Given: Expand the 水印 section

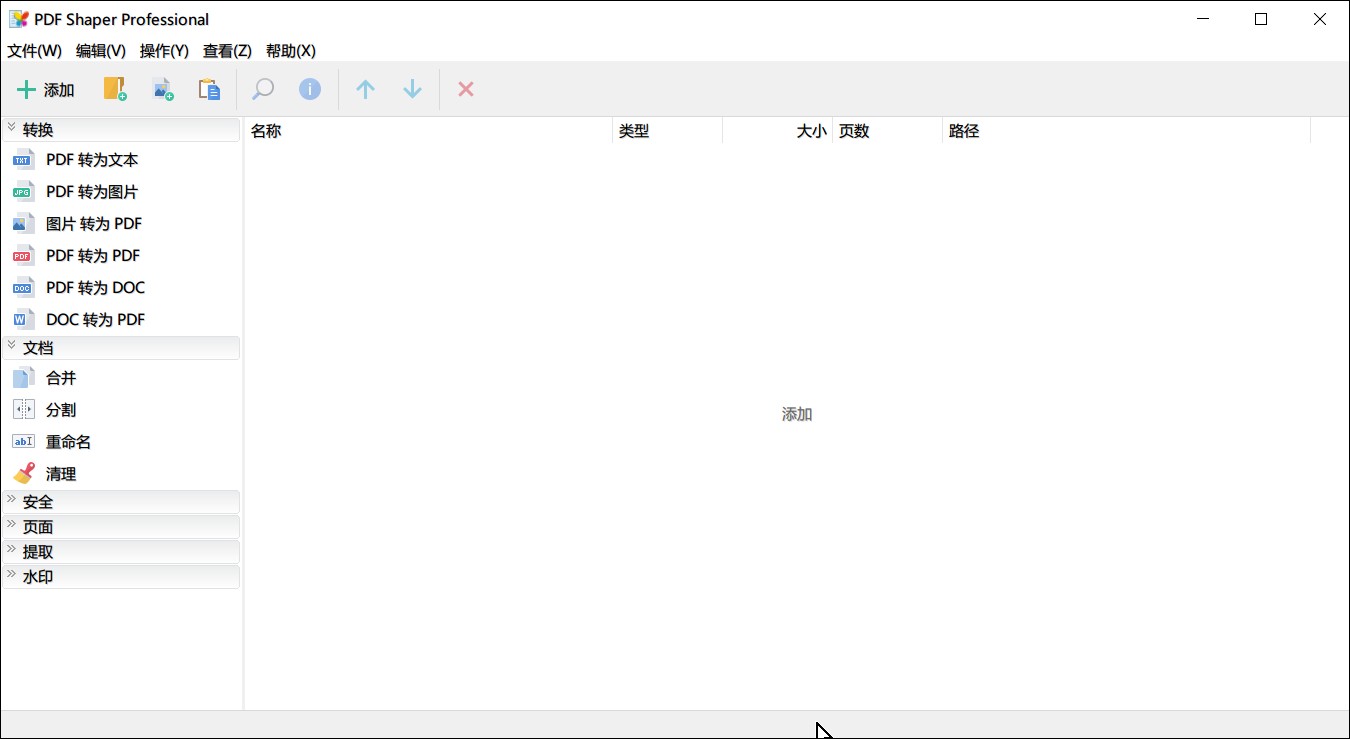Looking at the screenshot, I should [x=121, y=577].
